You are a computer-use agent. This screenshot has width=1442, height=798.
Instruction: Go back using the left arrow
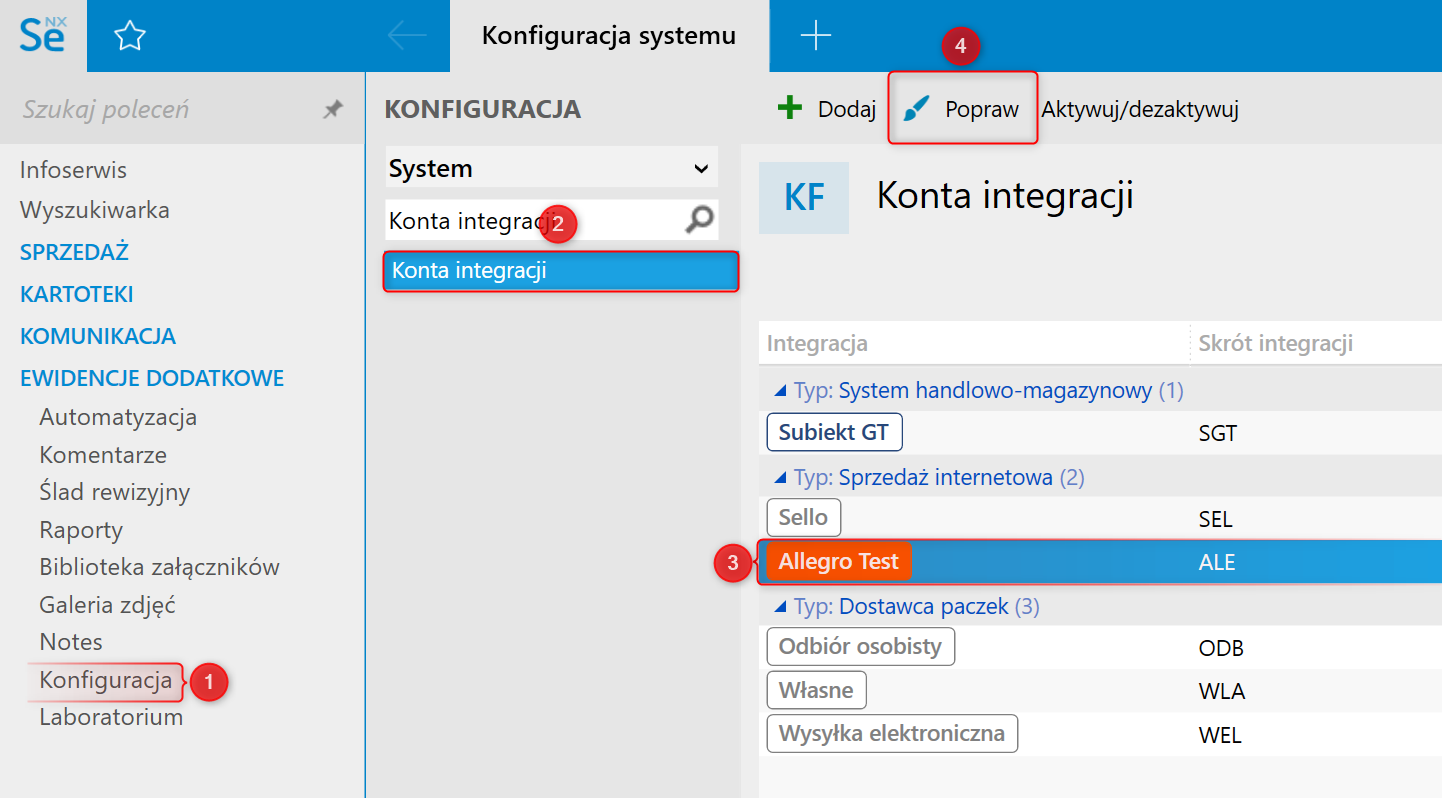[x=406, y=36]
